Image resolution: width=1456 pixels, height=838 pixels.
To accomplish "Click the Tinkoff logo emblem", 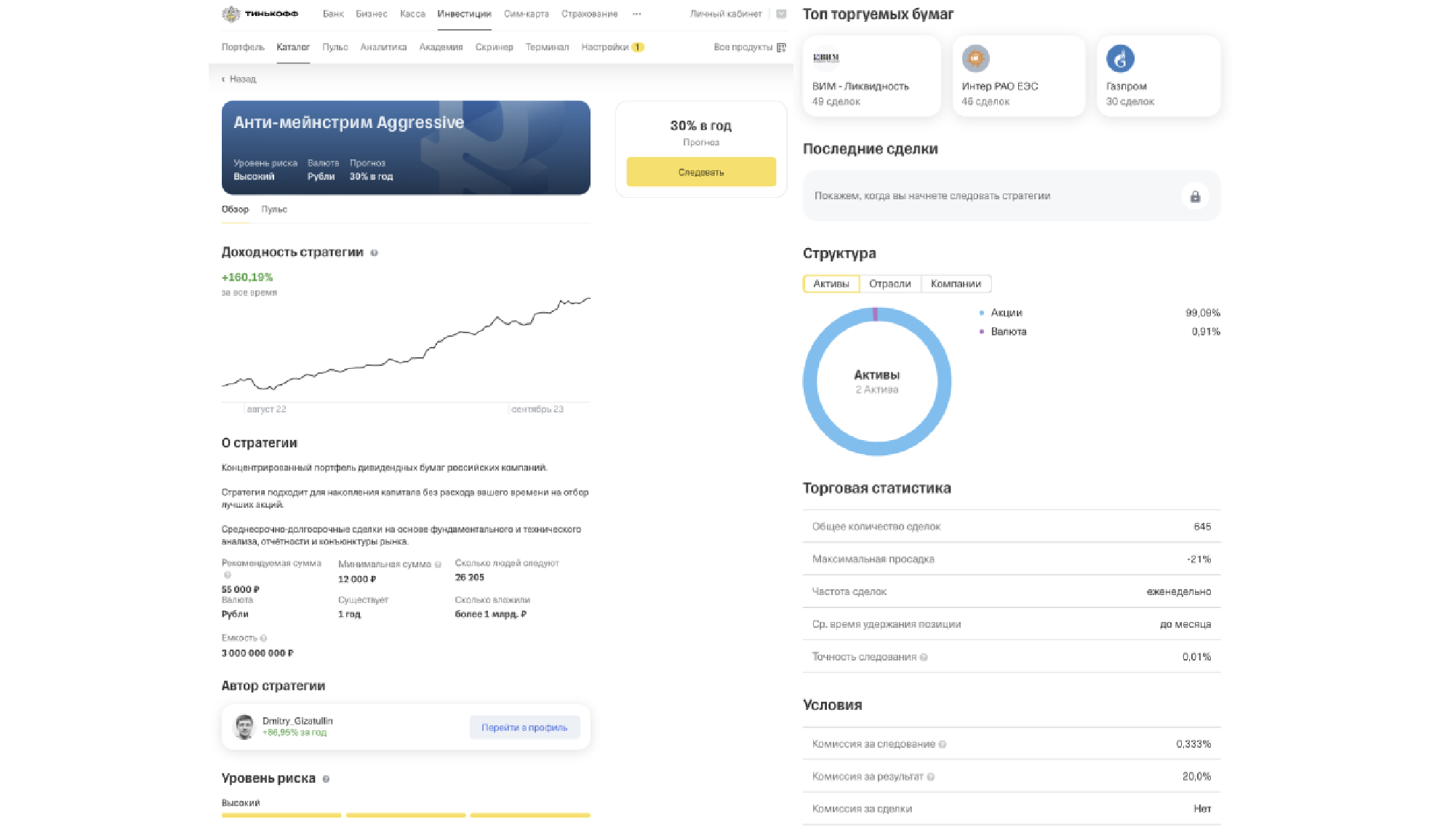I will [231, 14].
